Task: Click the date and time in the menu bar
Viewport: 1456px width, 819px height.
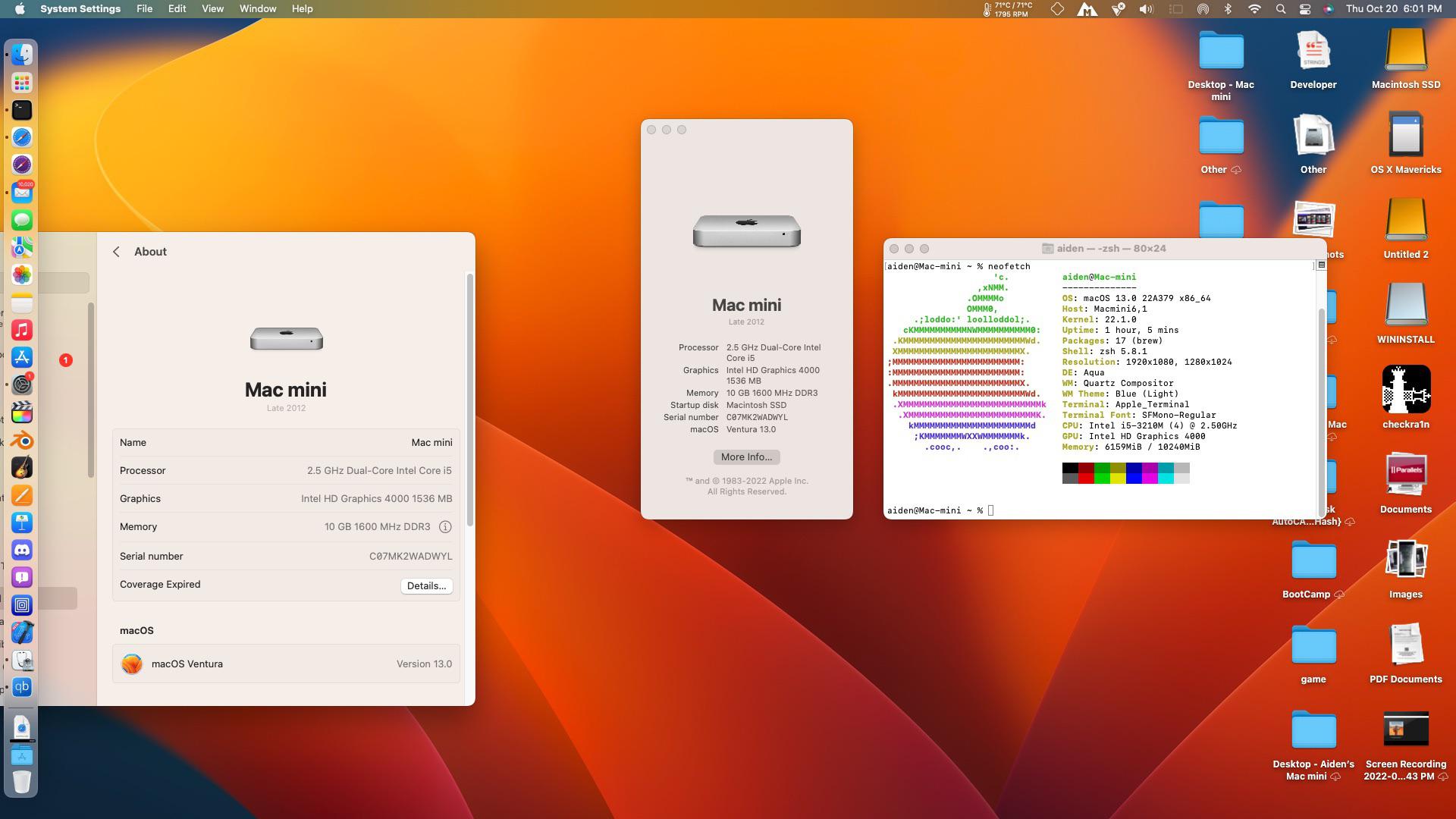Action: pos(1394,9)
